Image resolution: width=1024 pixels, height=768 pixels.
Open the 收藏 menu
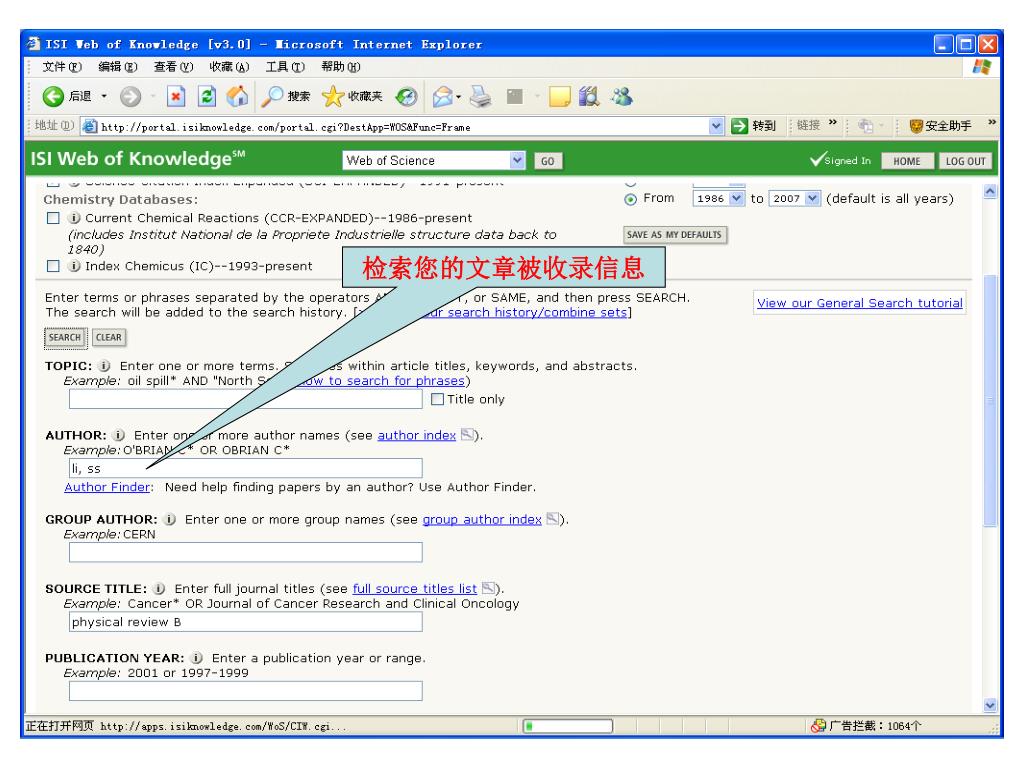pyautogui.click(x=229, y=67)
